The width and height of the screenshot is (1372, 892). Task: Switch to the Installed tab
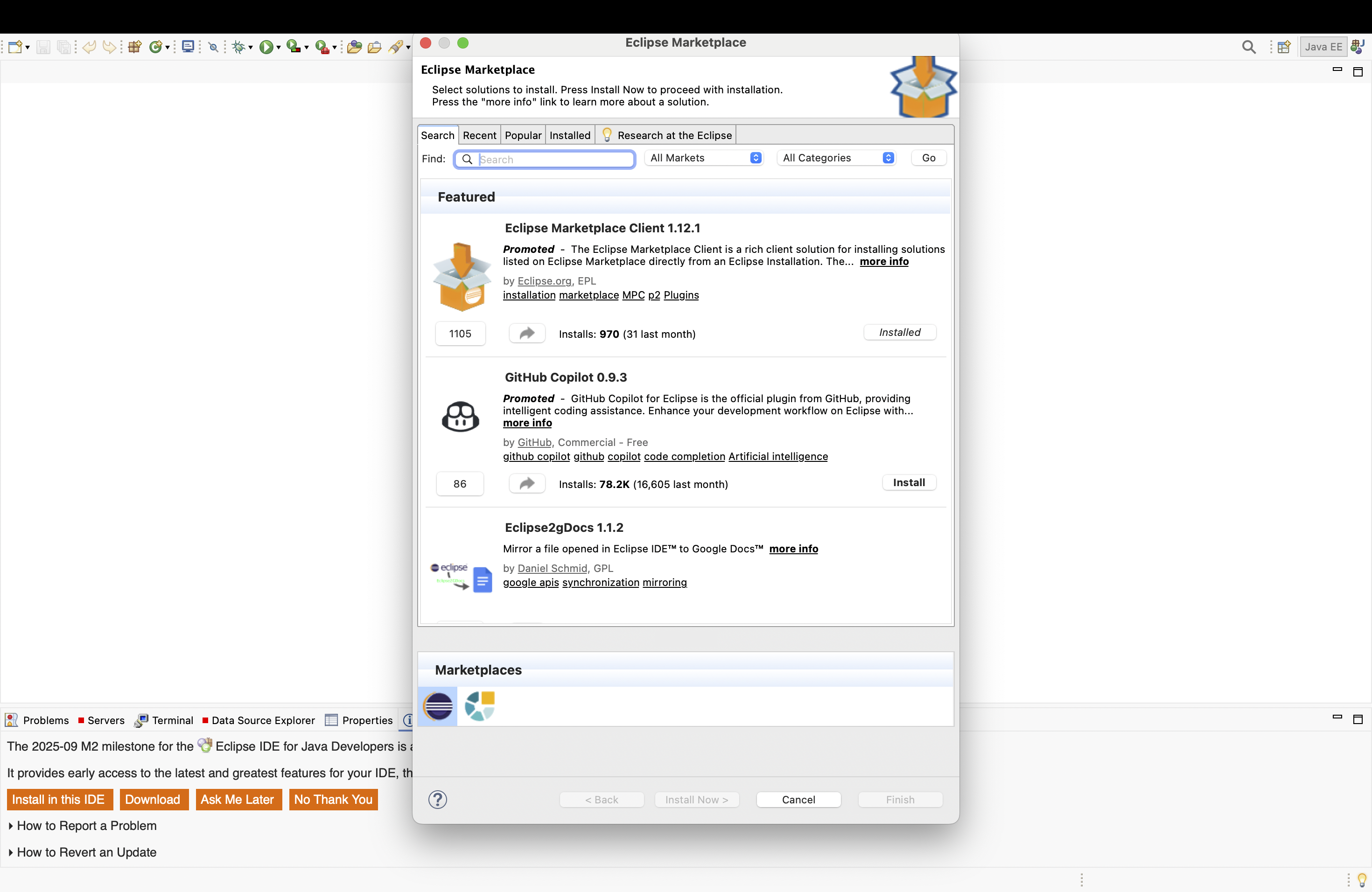tap(569, 135)
